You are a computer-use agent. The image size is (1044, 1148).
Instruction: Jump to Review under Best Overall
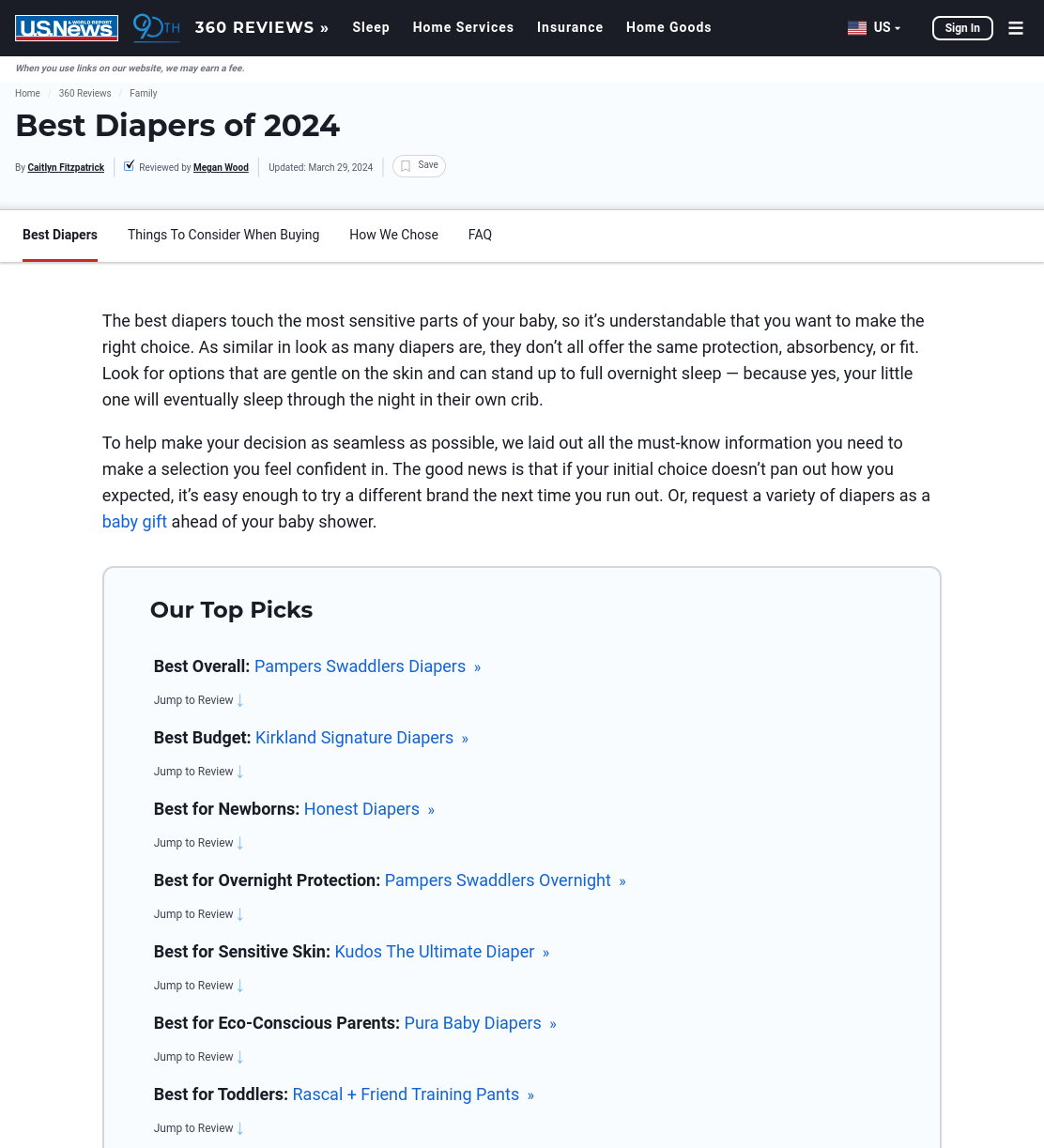[199, 700]
